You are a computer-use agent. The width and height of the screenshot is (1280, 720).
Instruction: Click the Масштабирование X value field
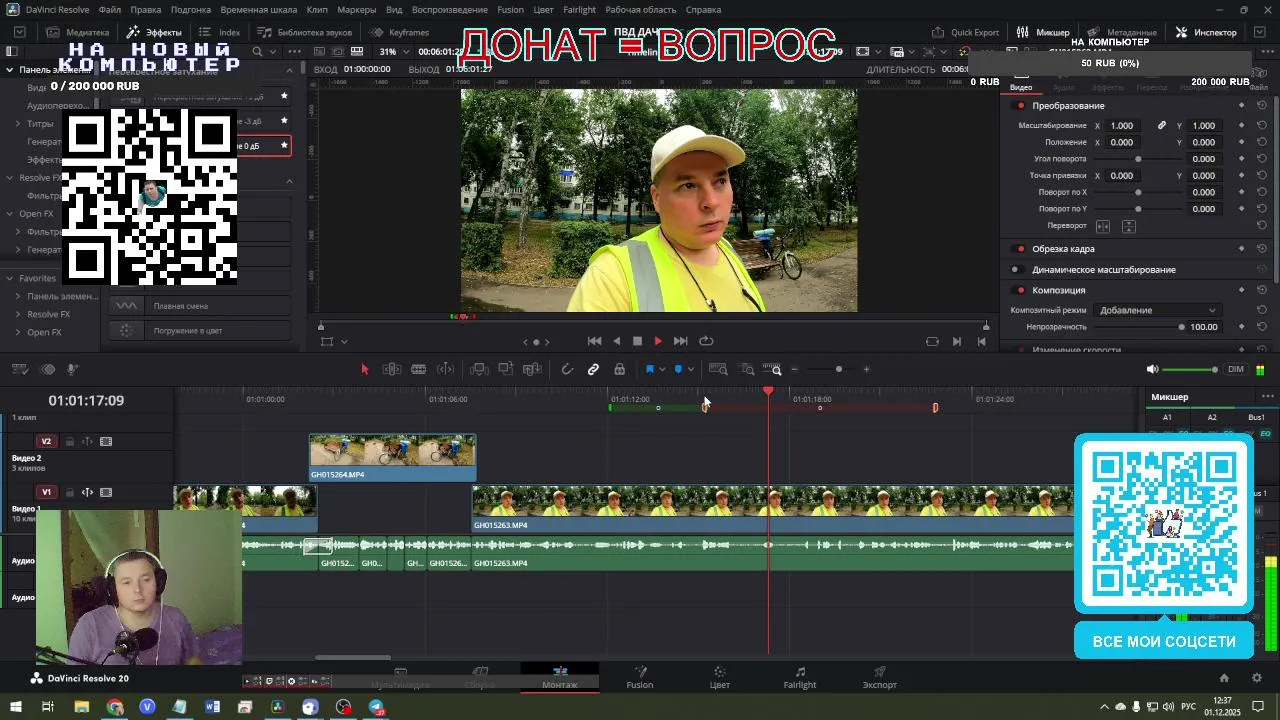point(1123,126)
